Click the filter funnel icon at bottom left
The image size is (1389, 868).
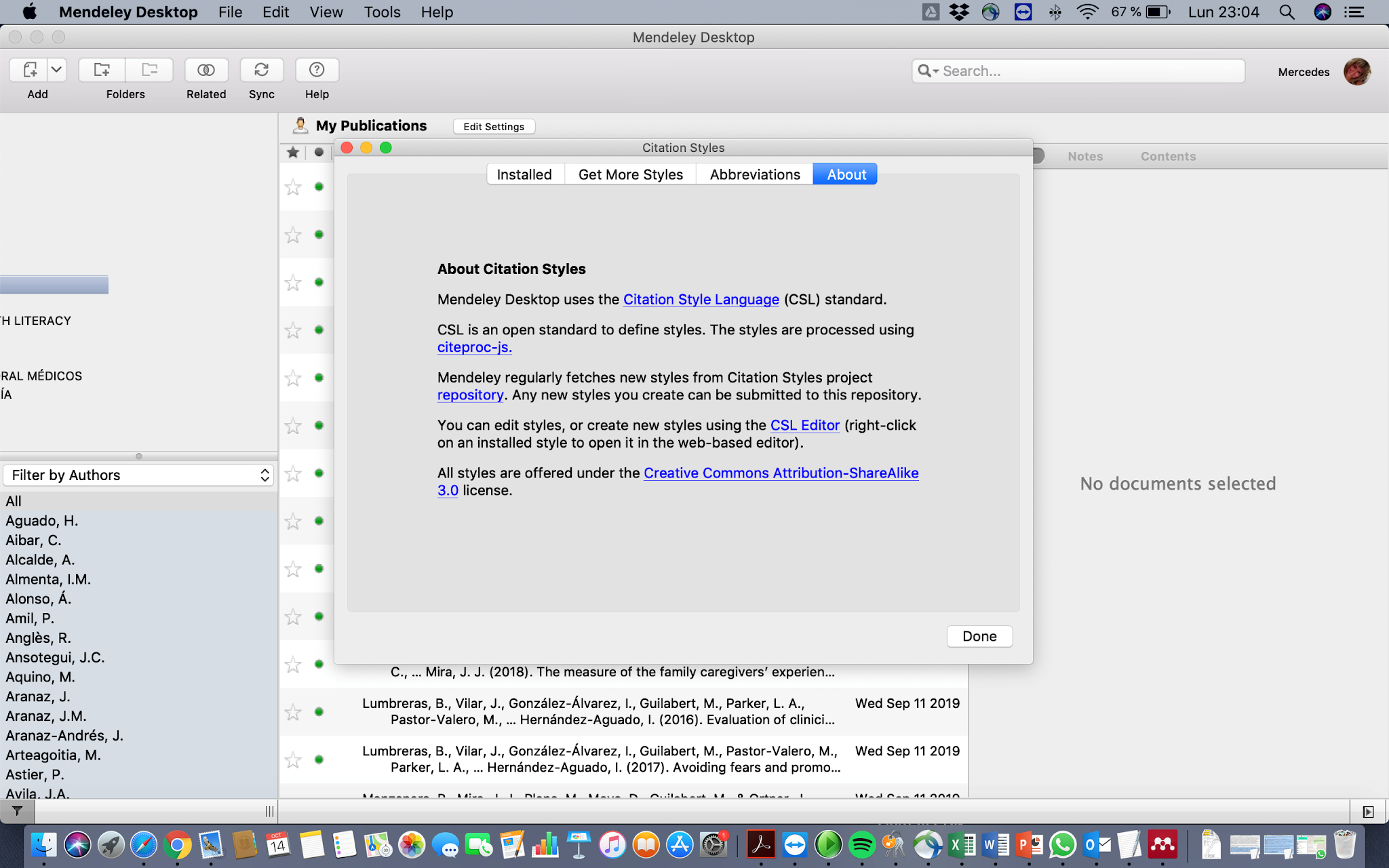pyautogui.click(x=18, y=811)
